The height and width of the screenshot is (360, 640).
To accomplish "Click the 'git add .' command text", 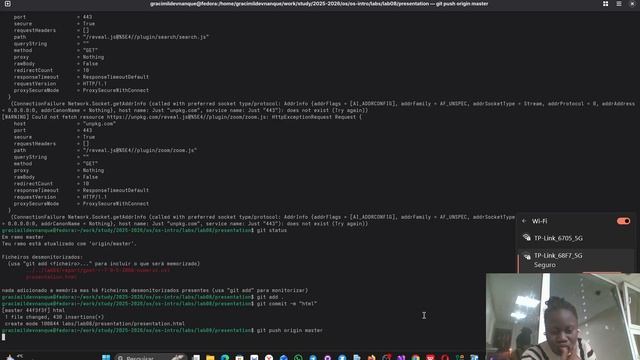I will 270,297.
